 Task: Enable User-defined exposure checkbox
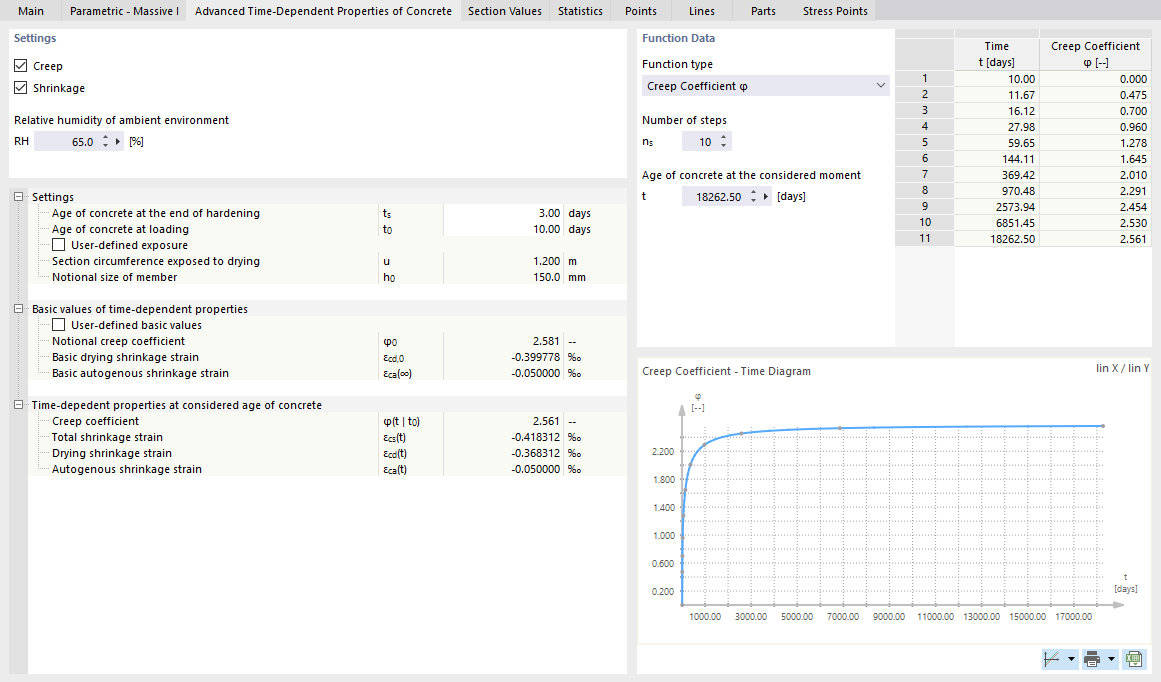pos(58,245)
